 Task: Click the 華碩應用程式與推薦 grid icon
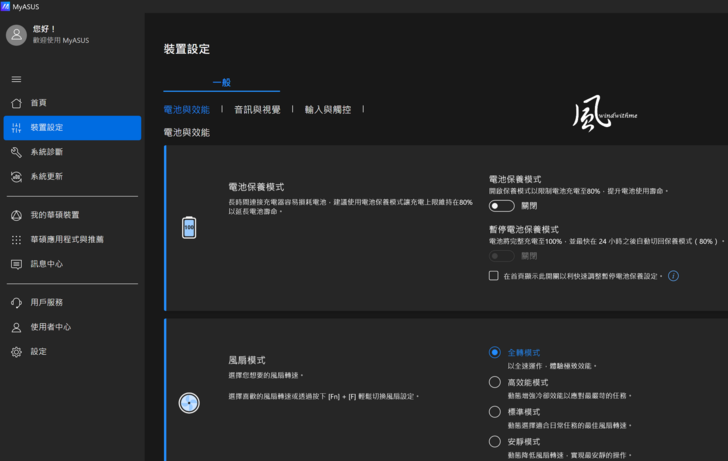pyautogui.click(x=16, y=240)
